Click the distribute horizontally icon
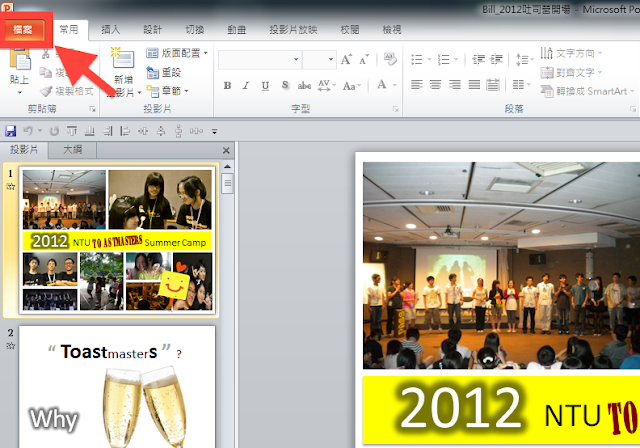The width and height of the screenshot is (640, 448). point(196,131)
